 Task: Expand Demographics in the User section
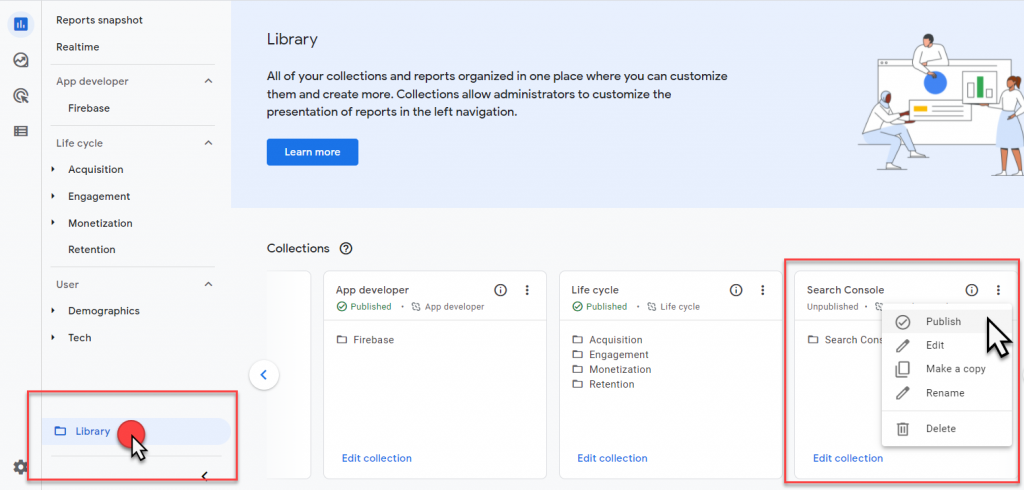[53, 311]
